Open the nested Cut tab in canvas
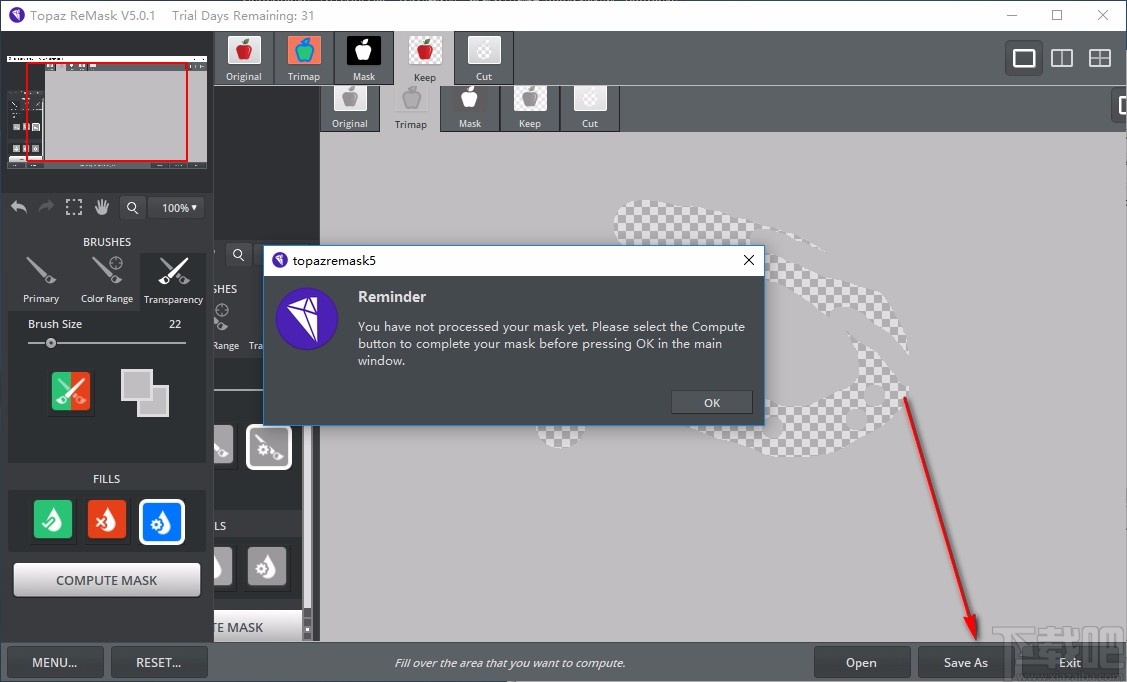Screen dimensions: 1127x682 point(589,108)
